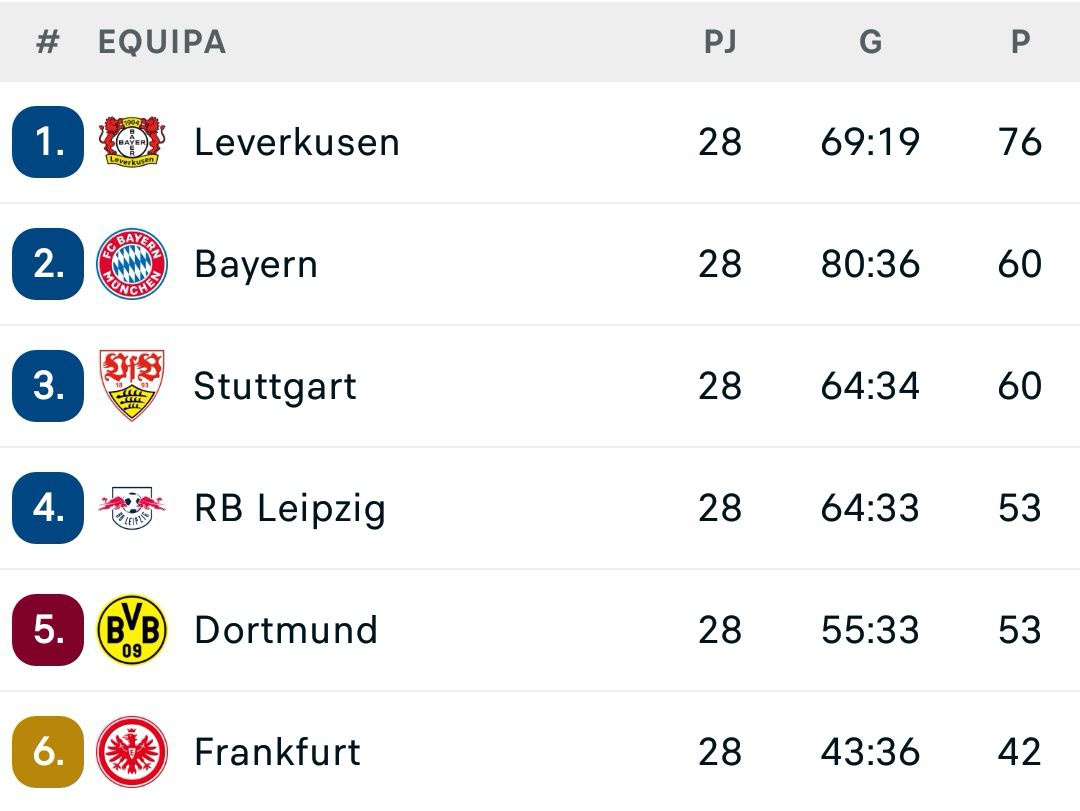Click the FC Bayern München logo

click(x=132, y=264)
